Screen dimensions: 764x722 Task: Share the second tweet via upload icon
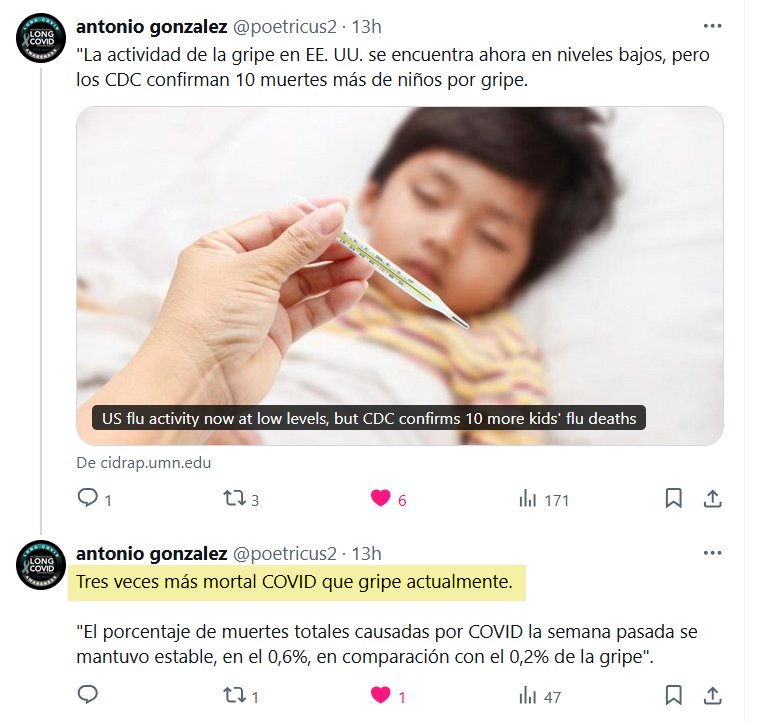[x=712, y=695]
